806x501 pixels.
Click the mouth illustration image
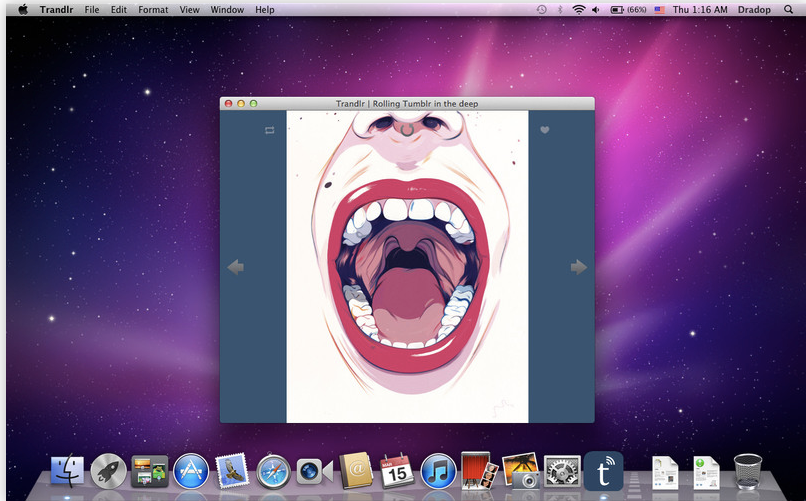point(407,267)
